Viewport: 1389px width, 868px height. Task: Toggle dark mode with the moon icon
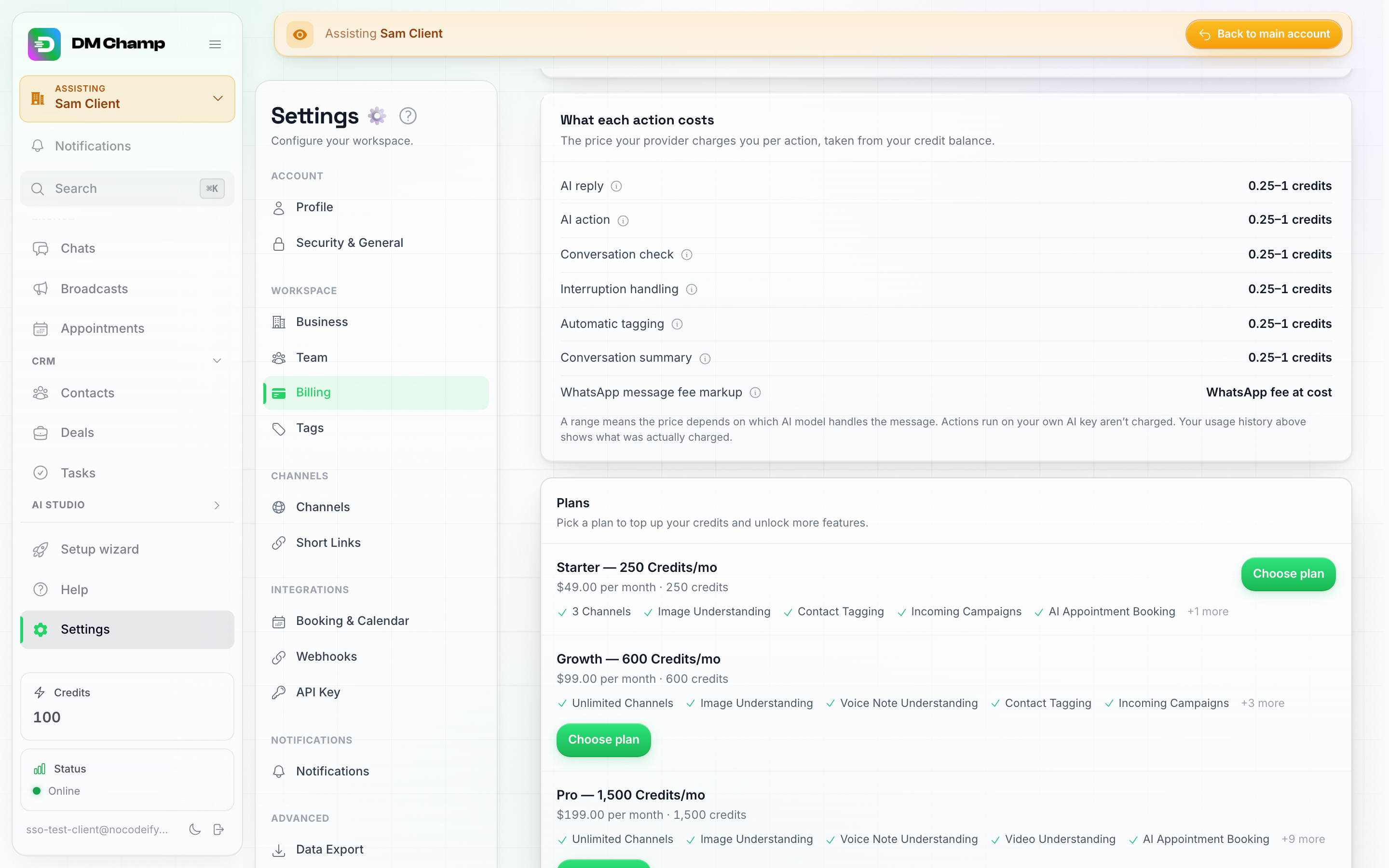195,829
